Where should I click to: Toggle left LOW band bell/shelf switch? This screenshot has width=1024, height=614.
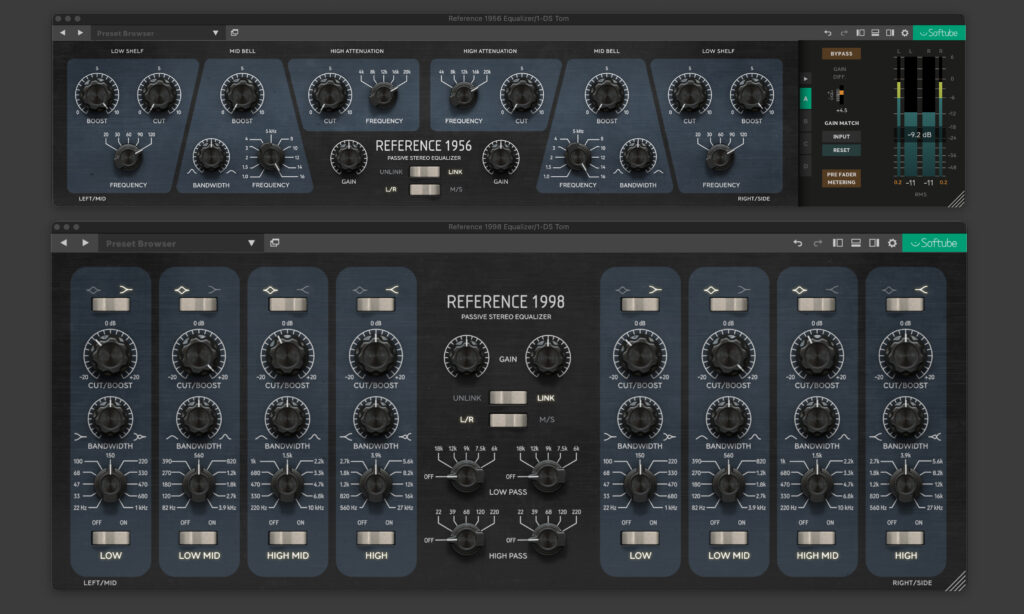click(110, 304)
